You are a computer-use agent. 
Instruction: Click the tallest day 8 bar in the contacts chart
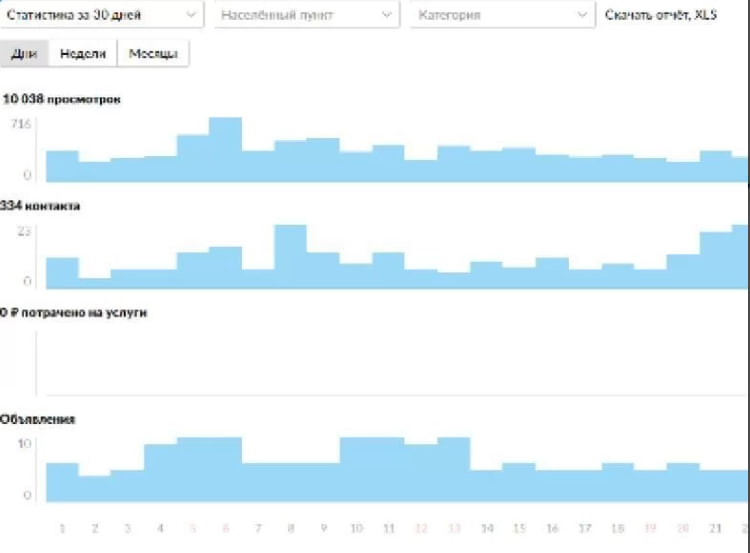tap(290, 257)
